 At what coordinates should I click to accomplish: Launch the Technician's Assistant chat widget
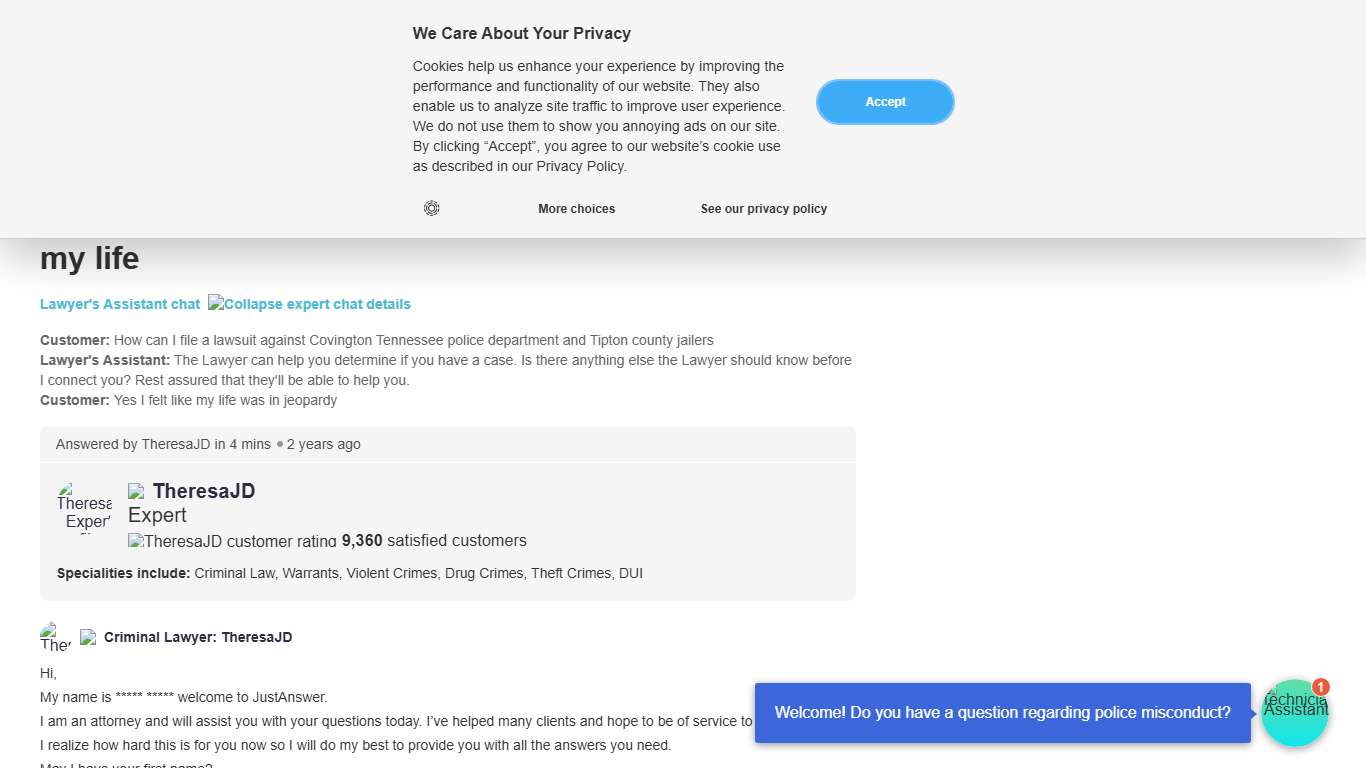(1294, 714)
